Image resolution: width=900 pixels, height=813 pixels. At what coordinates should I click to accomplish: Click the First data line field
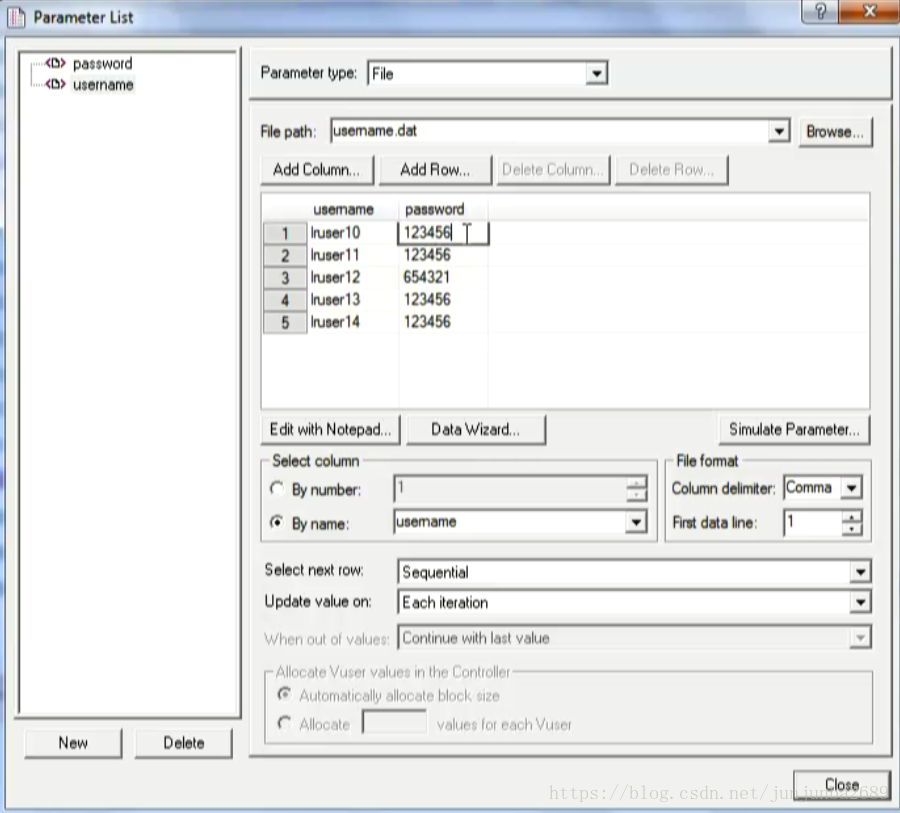813,522
